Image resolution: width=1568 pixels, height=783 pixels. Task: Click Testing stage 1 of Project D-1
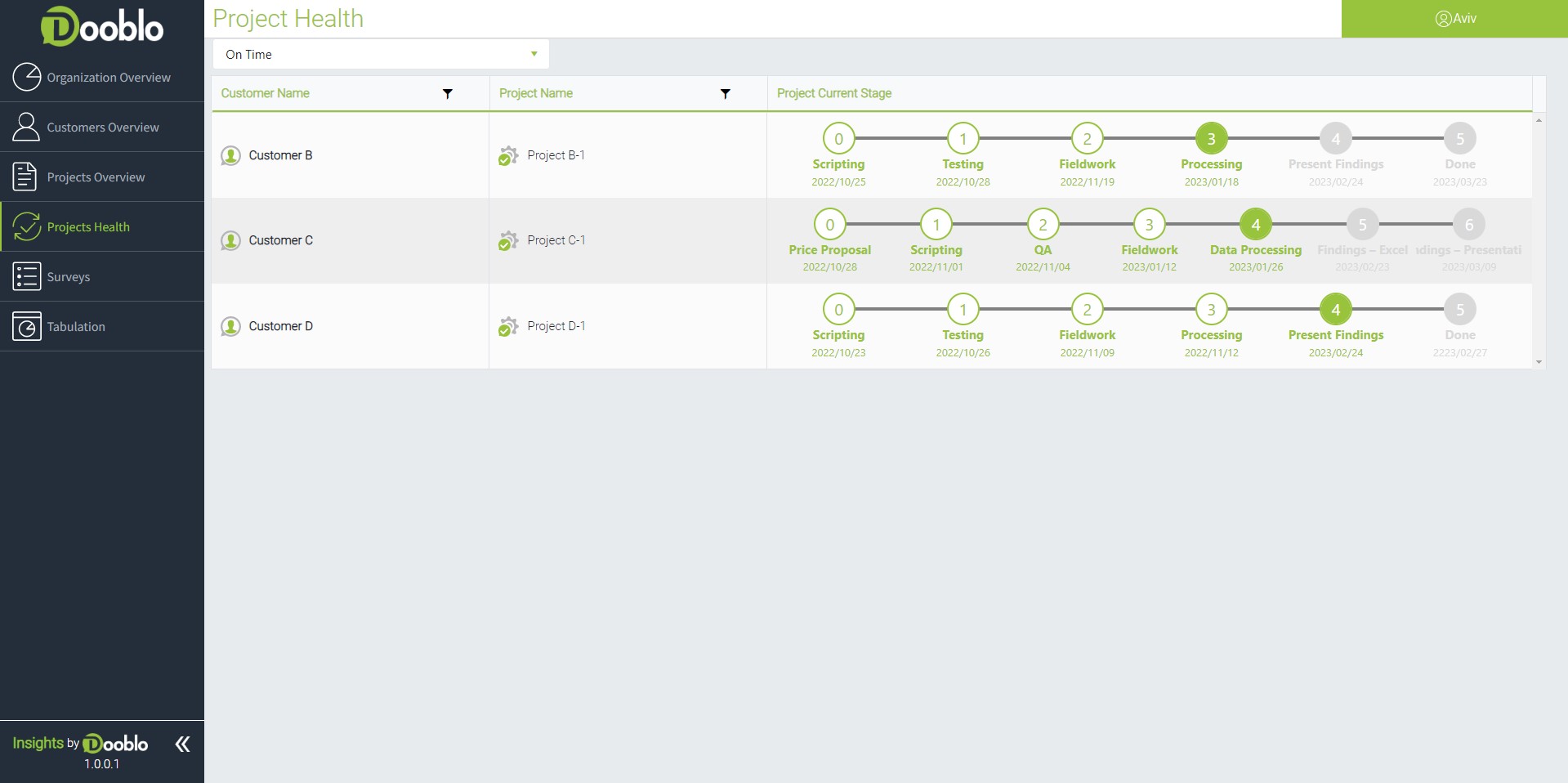963,310
